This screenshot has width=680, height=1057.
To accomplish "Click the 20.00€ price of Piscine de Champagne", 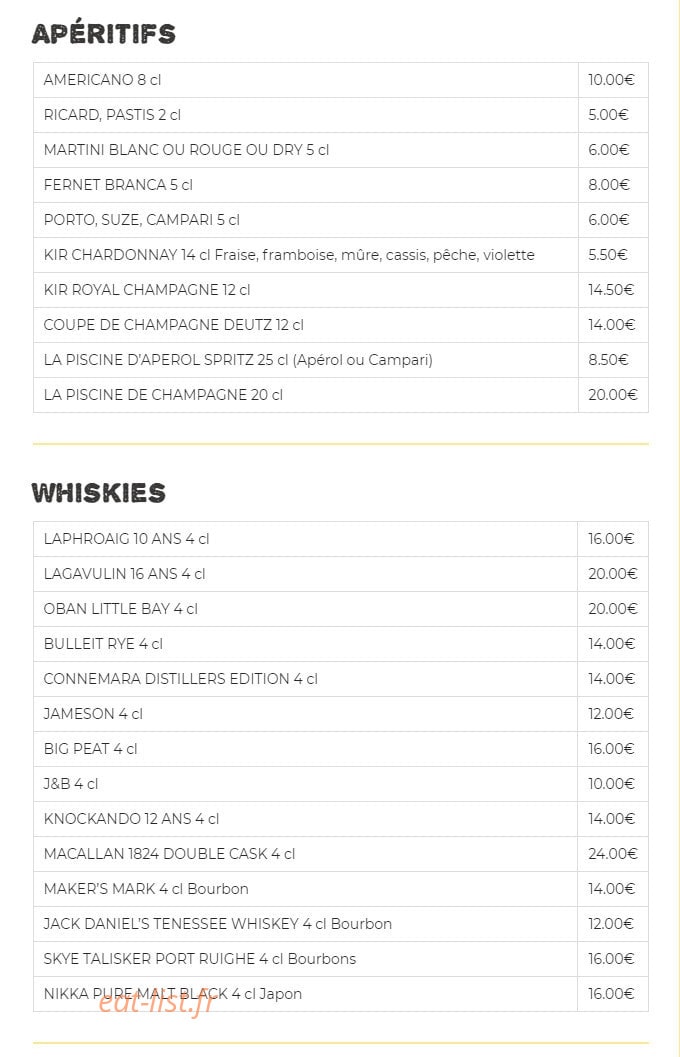I will [612, 395].
